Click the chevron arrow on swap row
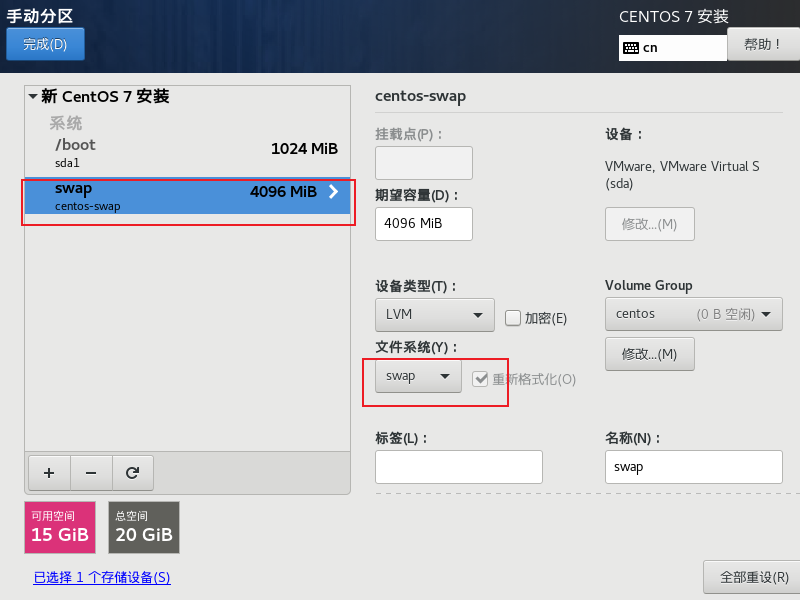Image resolution: width=800 pixels, height=600 pixels. point(333,192)
